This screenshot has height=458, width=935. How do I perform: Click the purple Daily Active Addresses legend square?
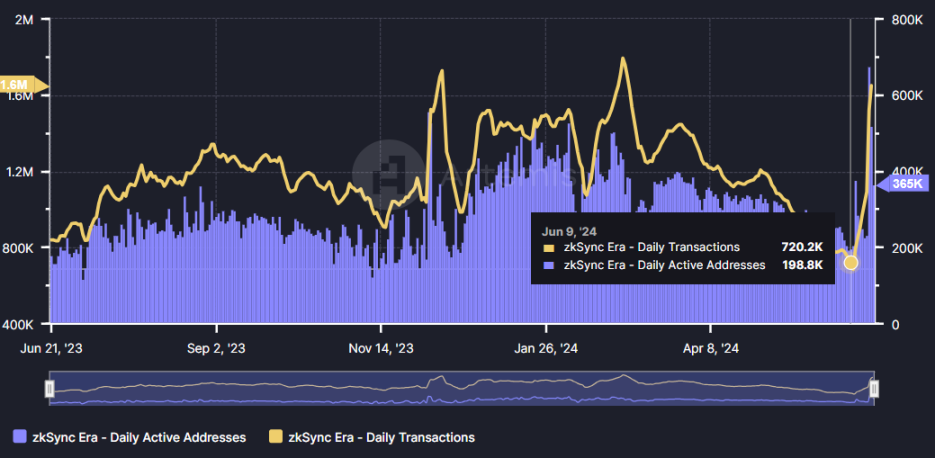click(20, 437)
